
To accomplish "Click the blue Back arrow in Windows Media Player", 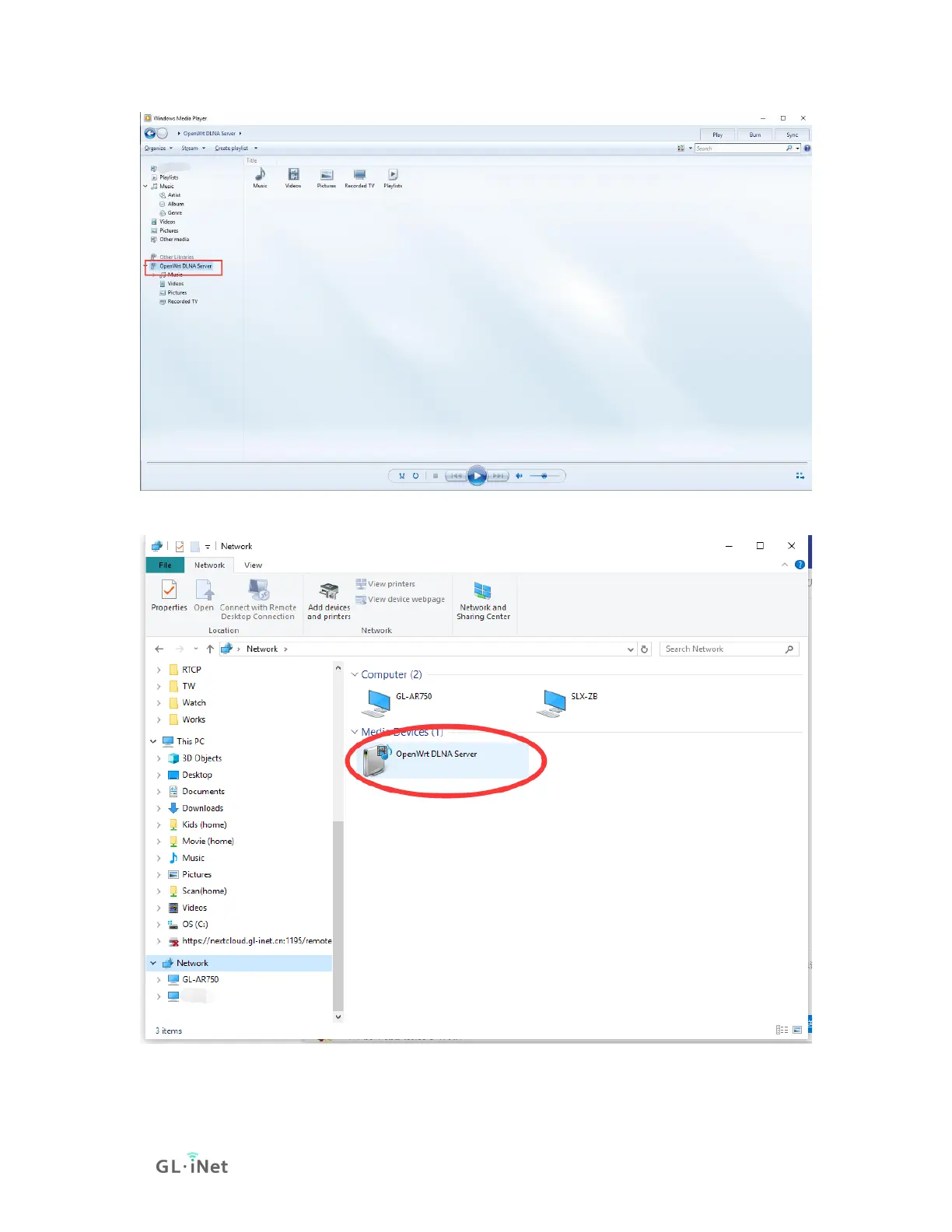I will click(x=150, y=133).
